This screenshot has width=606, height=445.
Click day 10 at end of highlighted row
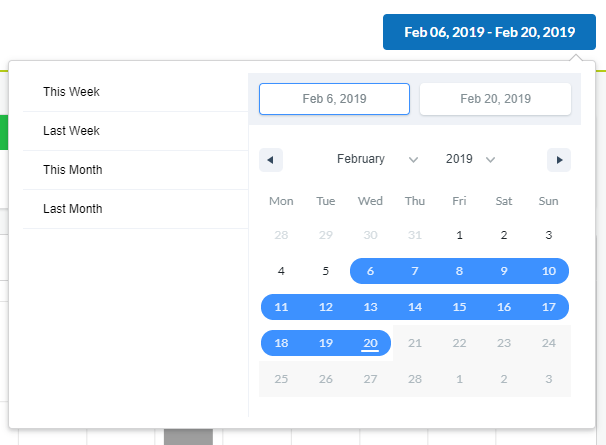coord(548,271)
